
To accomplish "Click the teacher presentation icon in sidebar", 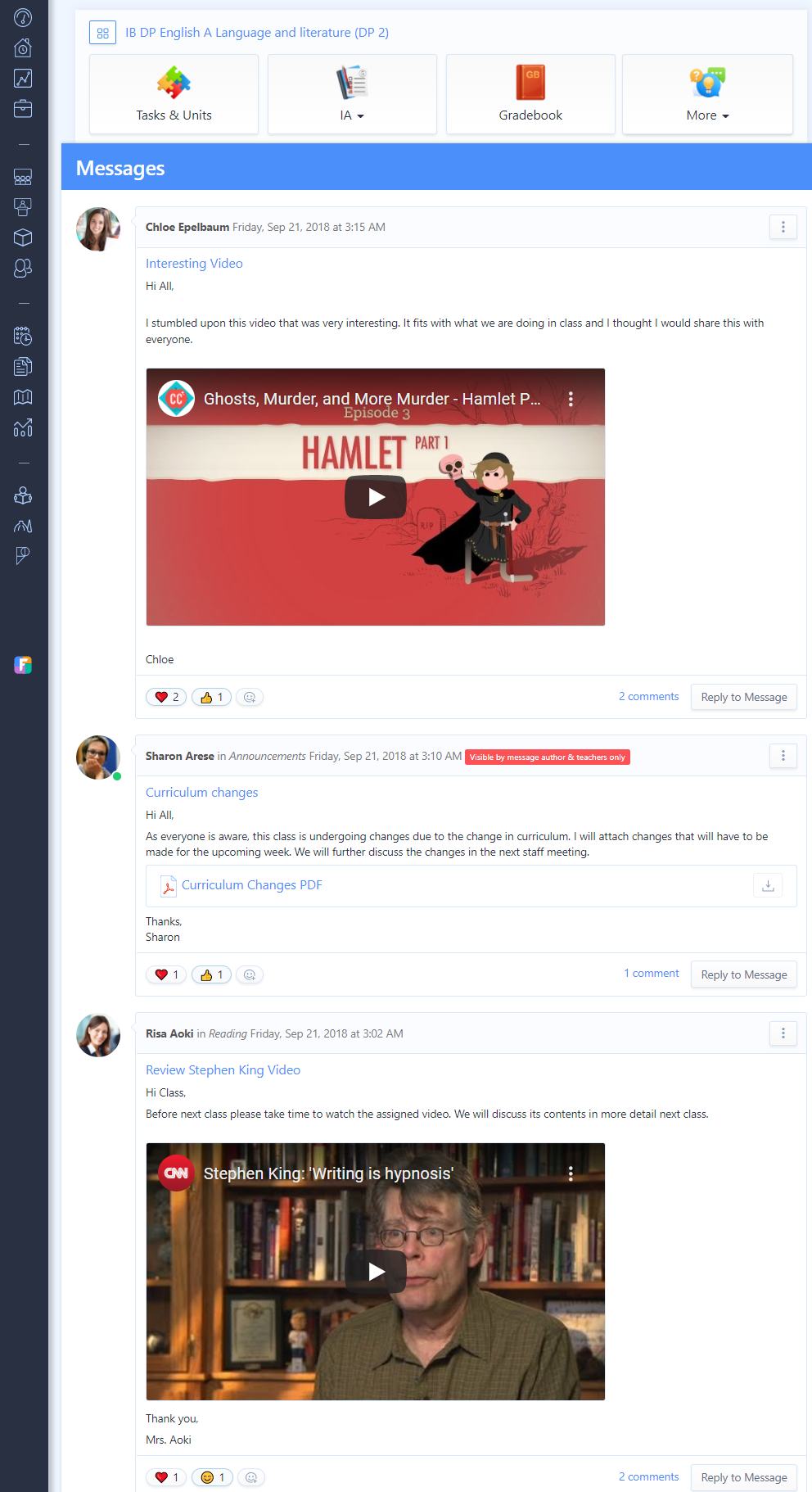I will click(23, 207).
